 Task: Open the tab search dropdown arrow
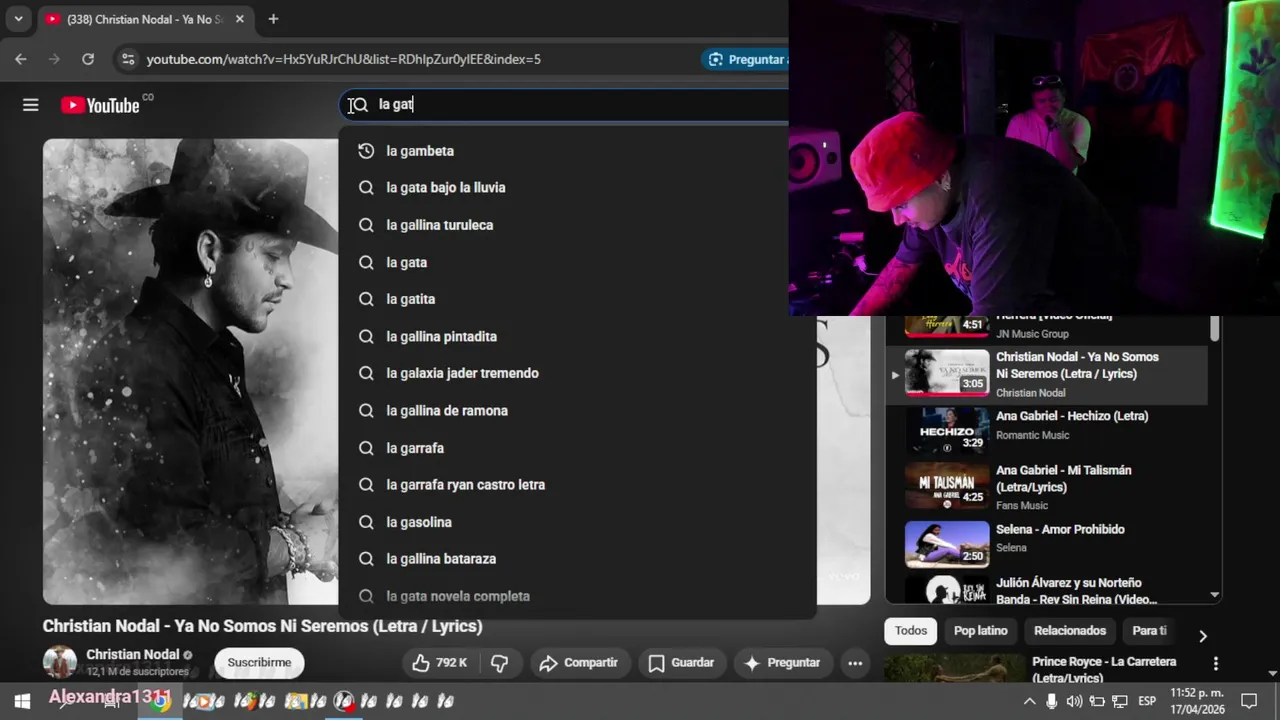[18, 19]
